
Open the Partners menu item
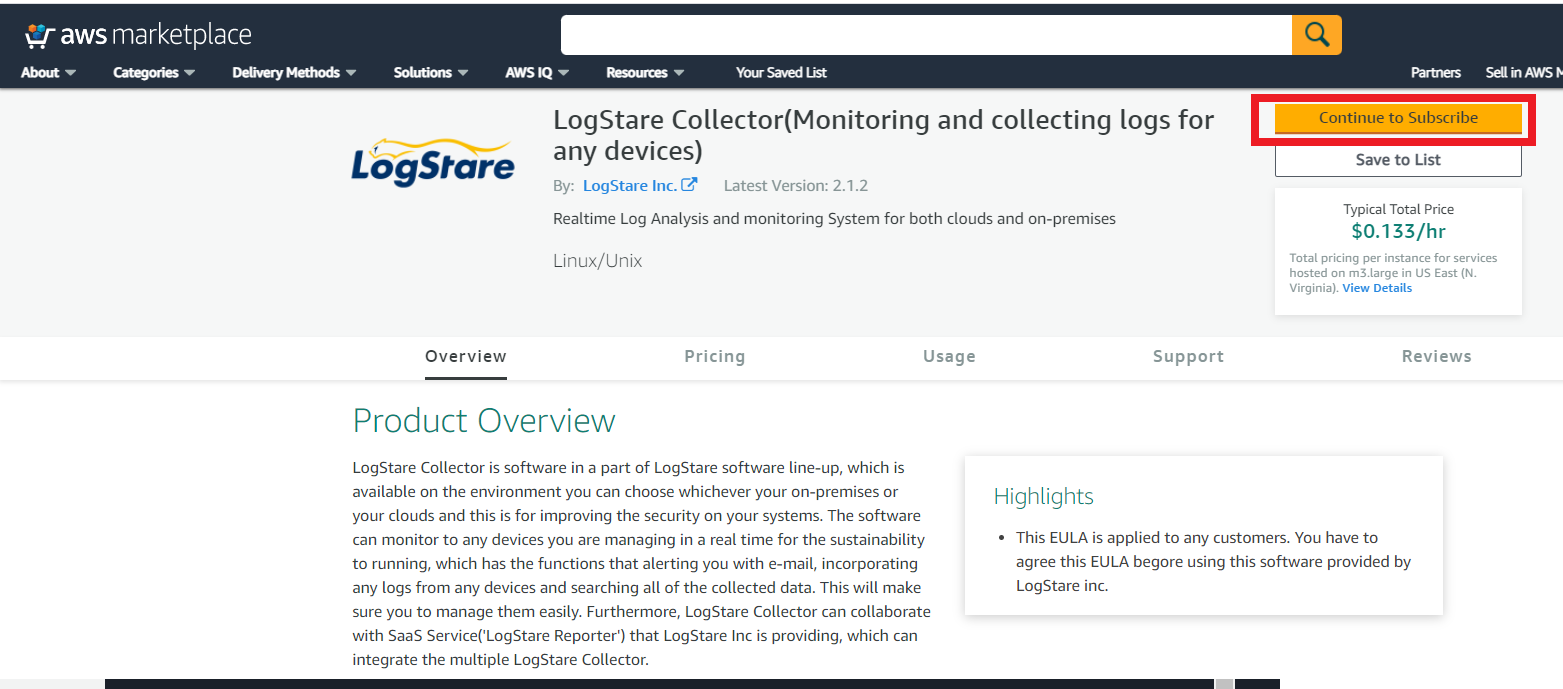click(x=1436, y=72)
